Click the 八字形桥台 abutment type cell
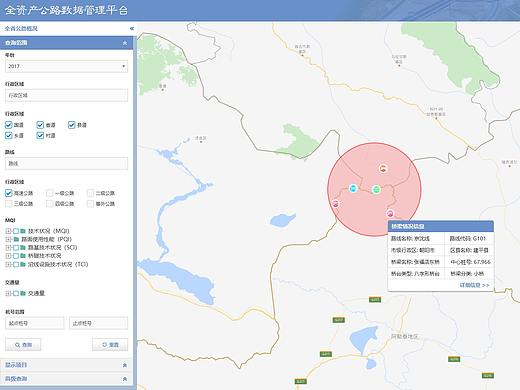Image resolution: width=520 pixels, height=390 pixels. 415,274
